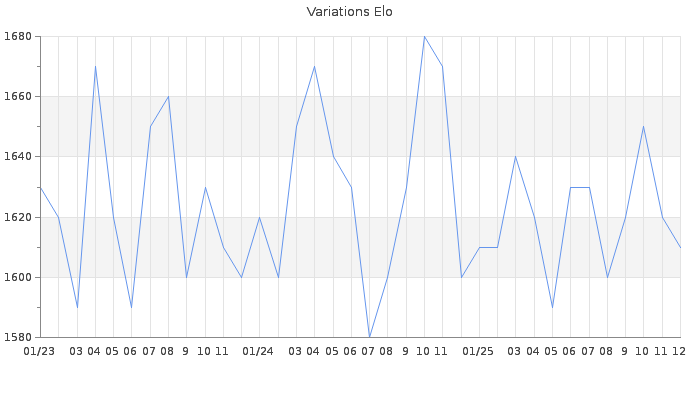Click the lowest line dip at 1580
This screenshot has height=400, width=700.
(x=369, y=337)
